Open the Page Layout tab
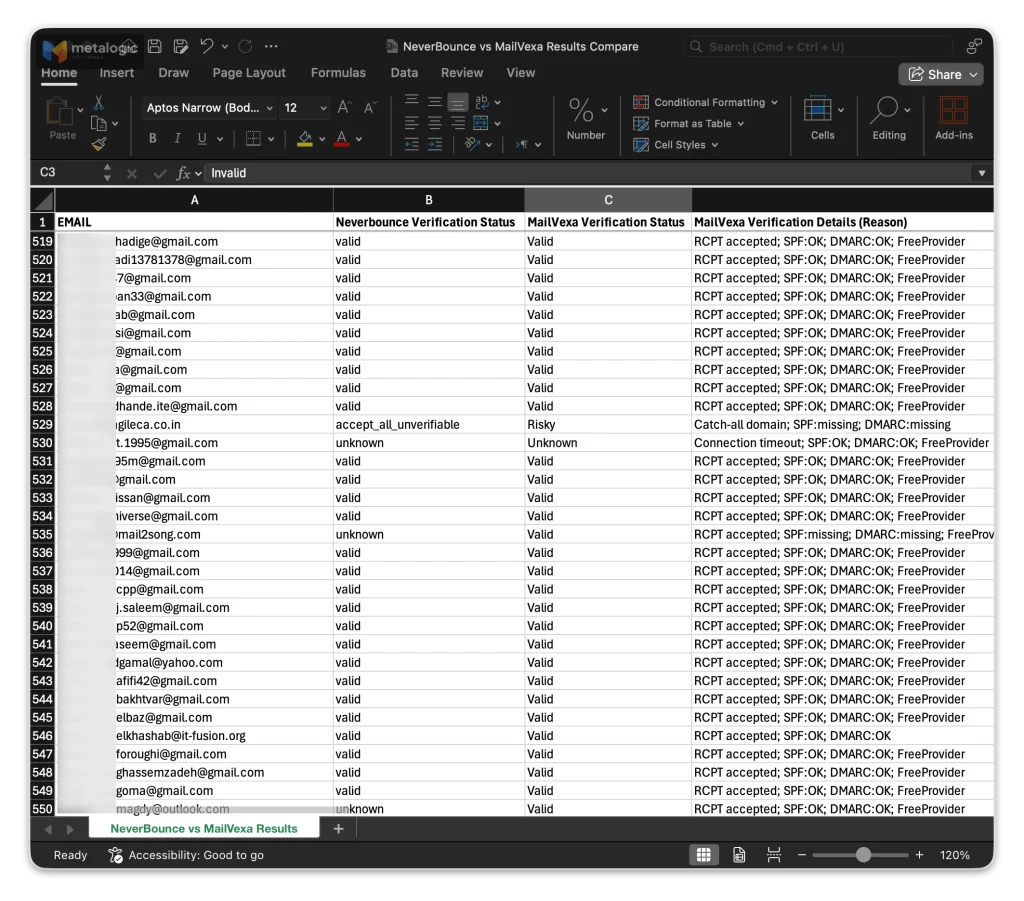Screen dimensions: 1024x901 coord(249,73)
